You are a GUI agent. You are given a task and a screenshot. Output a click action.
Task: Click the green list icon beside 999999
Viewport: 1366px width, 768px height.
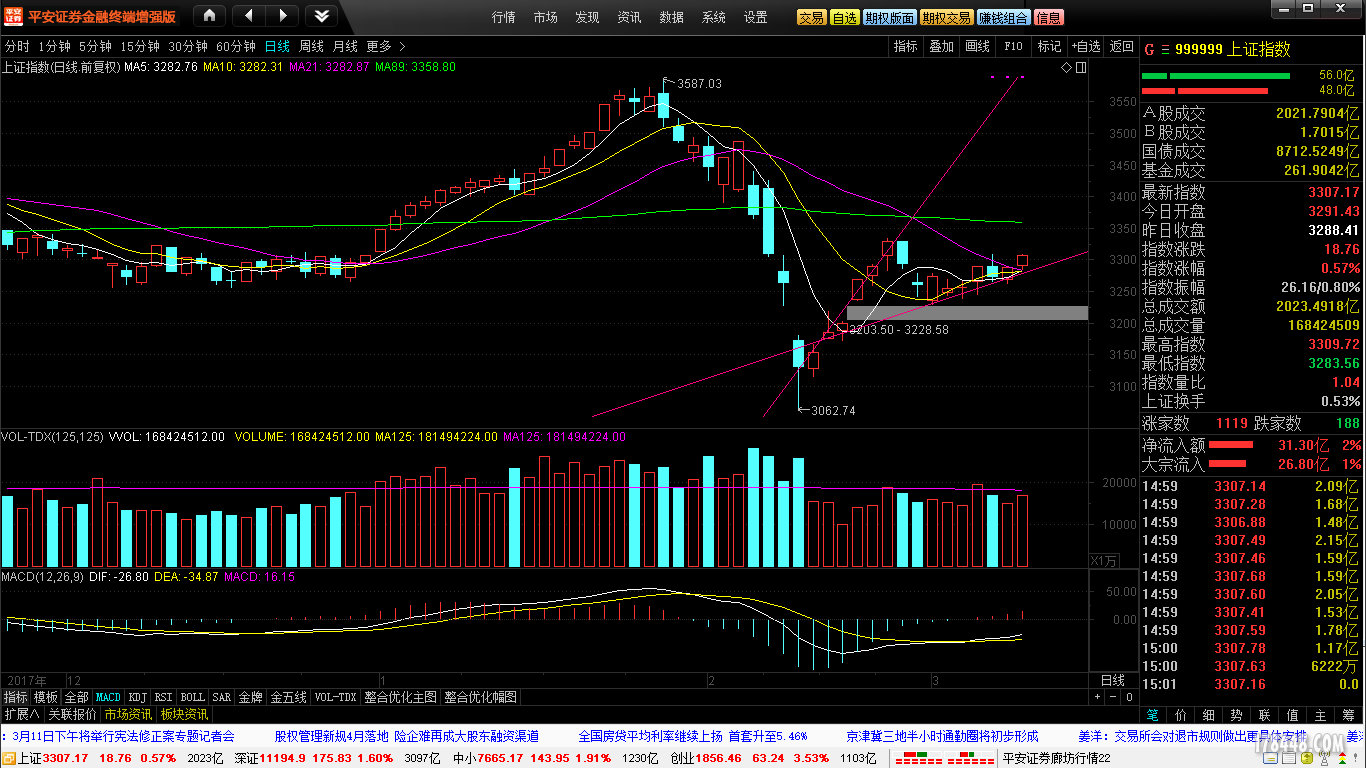(1164, 50)
